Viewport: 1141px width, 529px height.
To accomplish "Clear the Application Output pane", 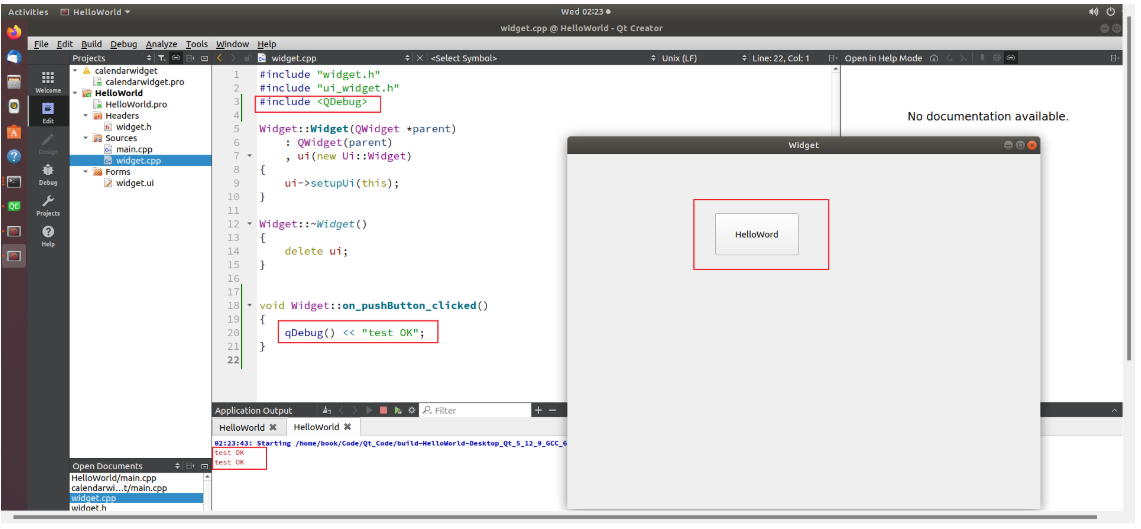I will [327, 410].
